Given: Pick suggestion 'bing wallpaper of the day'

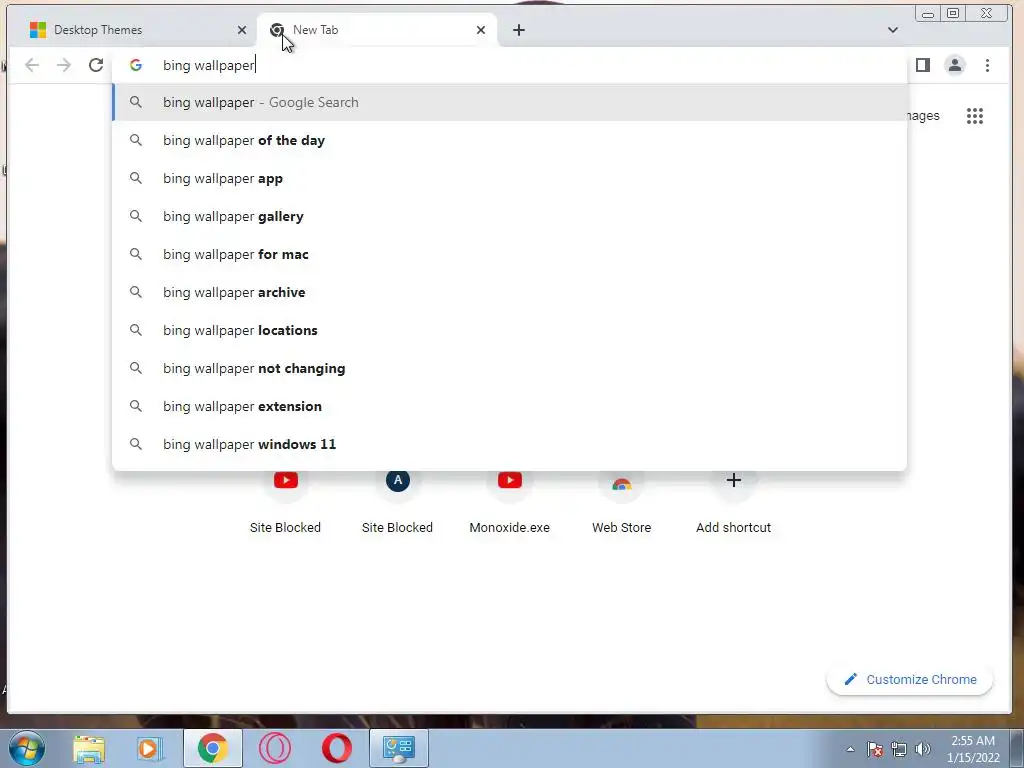Looking at the screenshot, I should pos(509,140).
